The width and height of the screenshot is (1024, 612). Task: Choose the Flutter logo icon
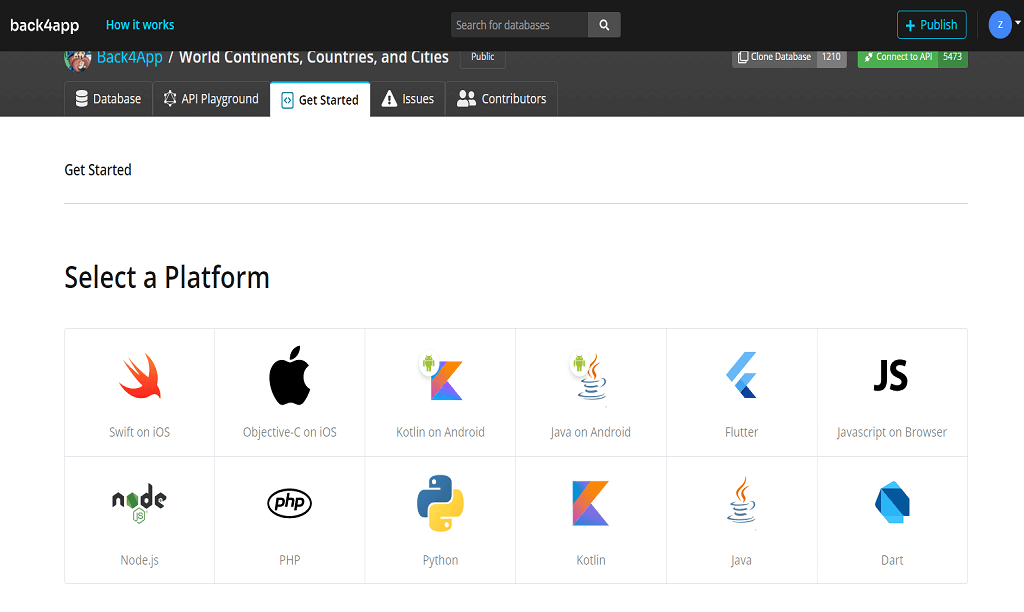(741, 375)
